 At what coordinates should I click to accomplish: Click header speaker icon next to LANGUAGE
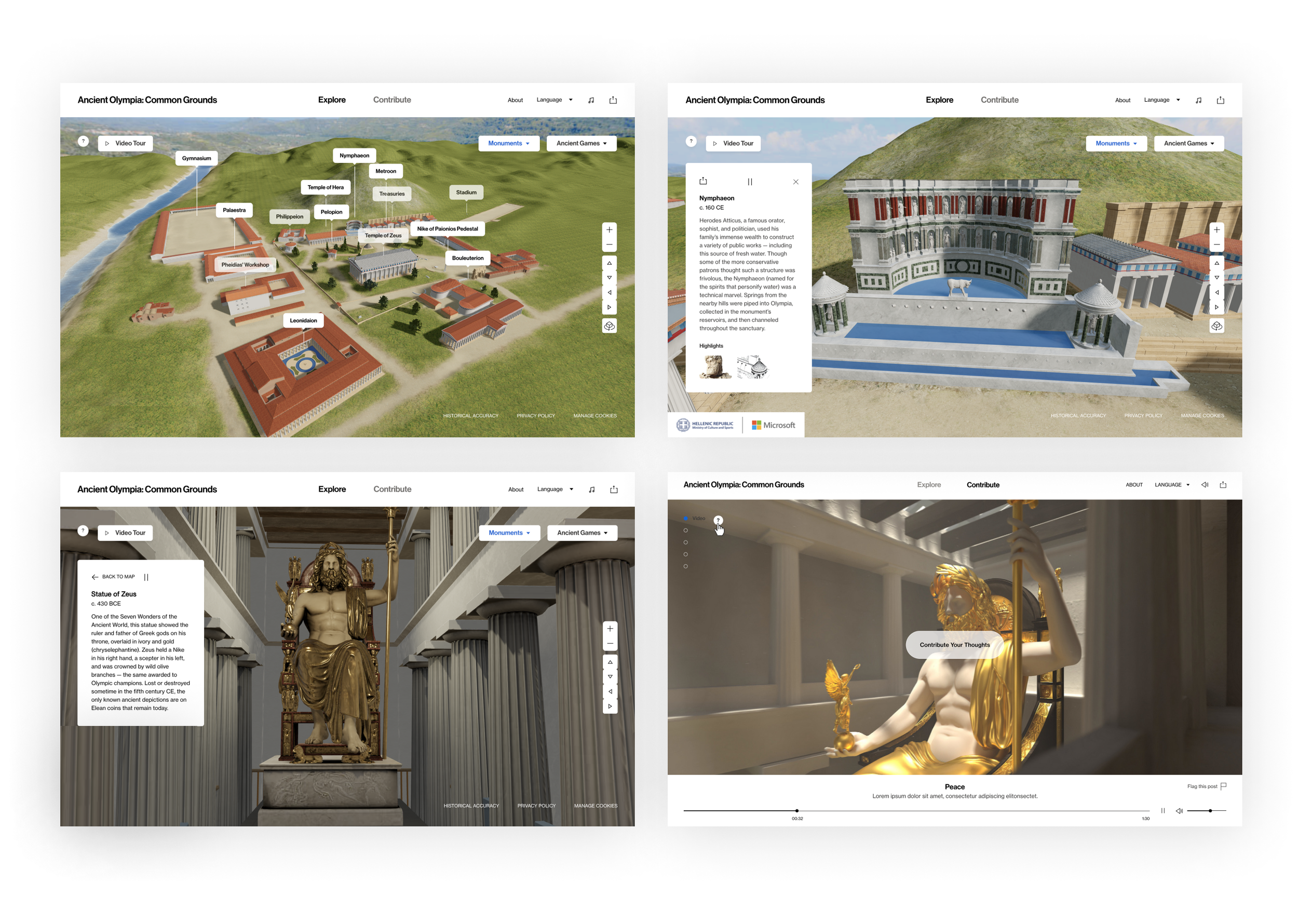[1204, 485]
